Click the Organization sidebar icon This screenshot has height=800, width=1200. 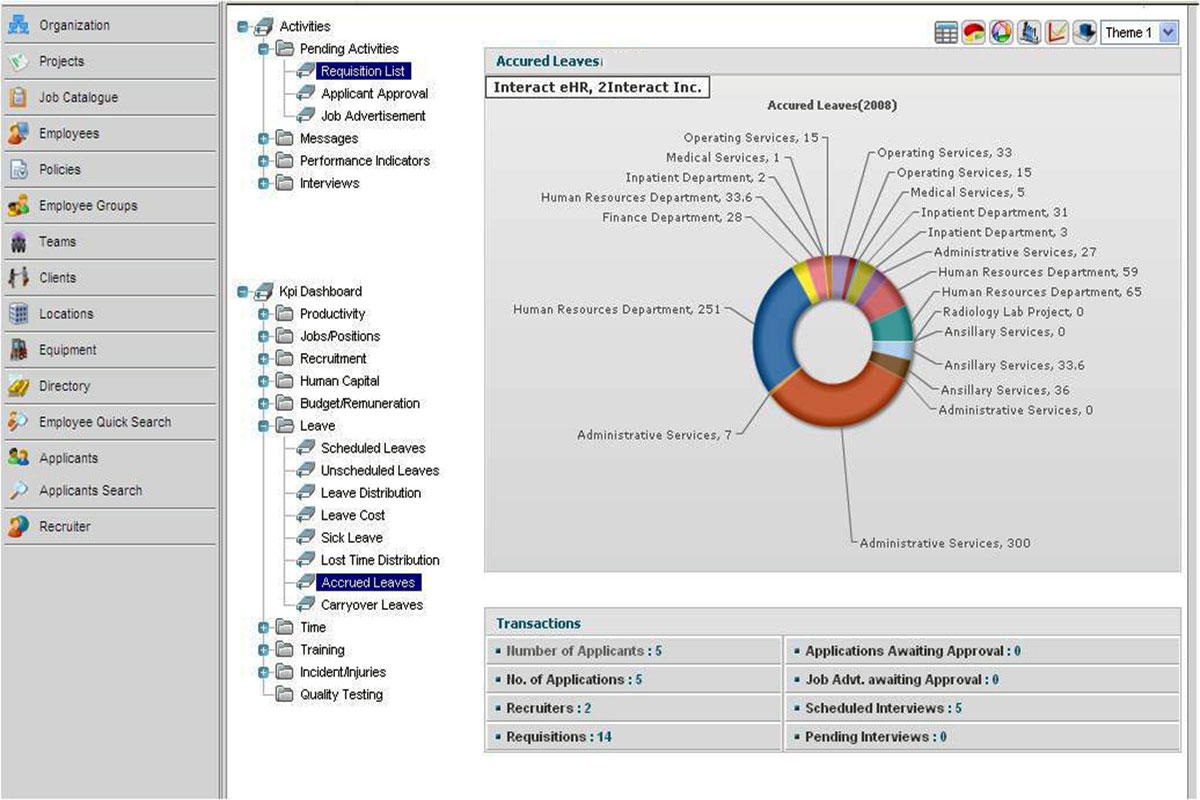tap(18, 25)
